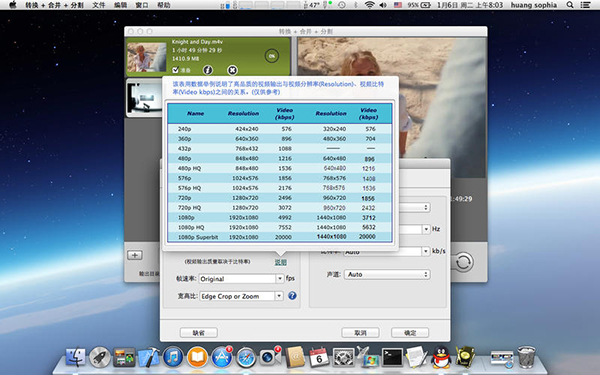Toggle the 准备 checkbox on Knight and Day
600x375 pixels.
pyautogui.click(x=176, y=70)
